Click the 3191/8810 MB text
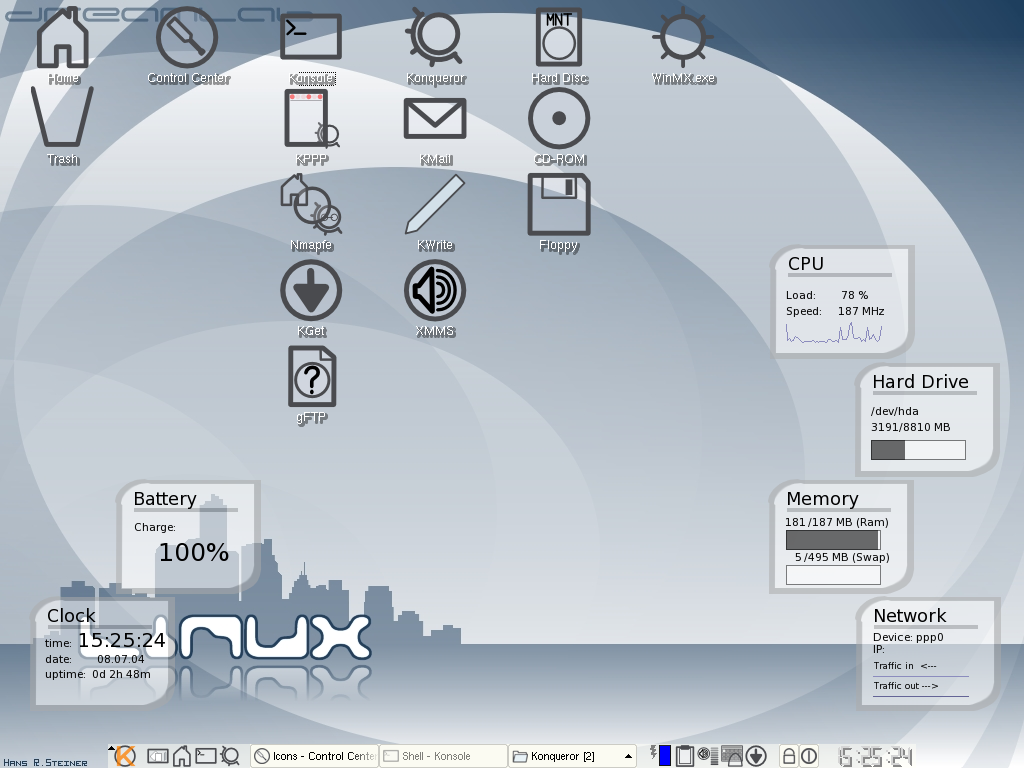 pos(910,427)
